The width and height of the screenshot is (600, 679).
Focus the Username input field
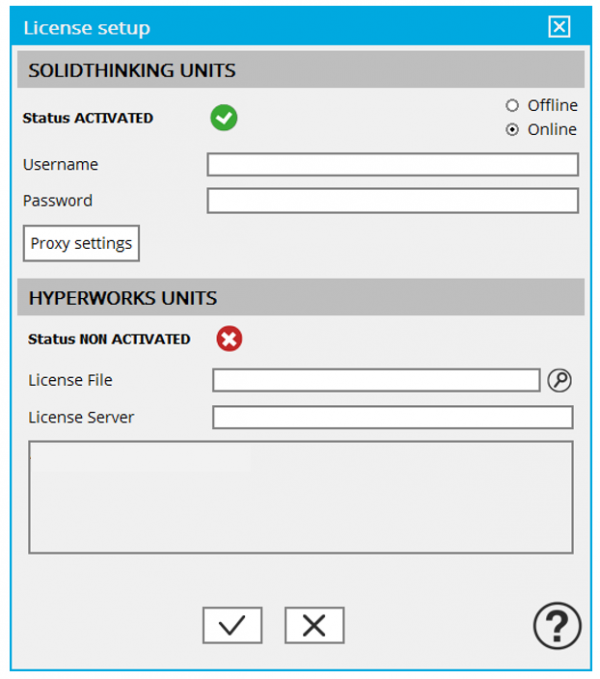[393, 165]
